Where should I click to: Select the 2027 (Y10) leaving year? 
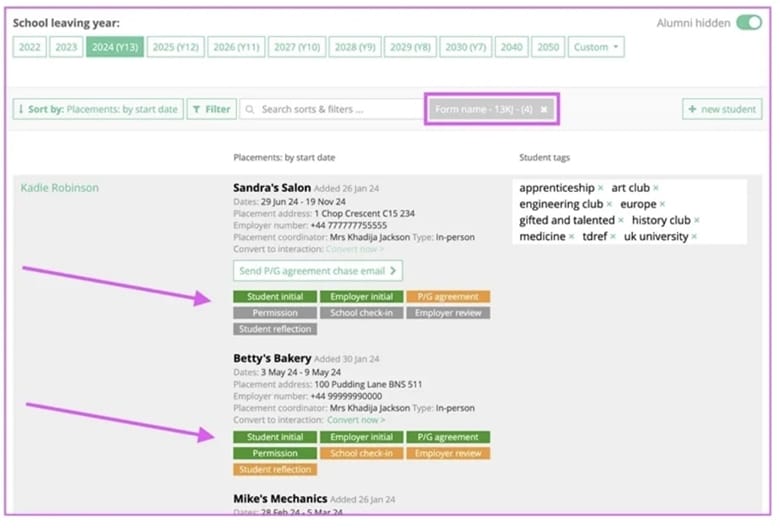297,47
